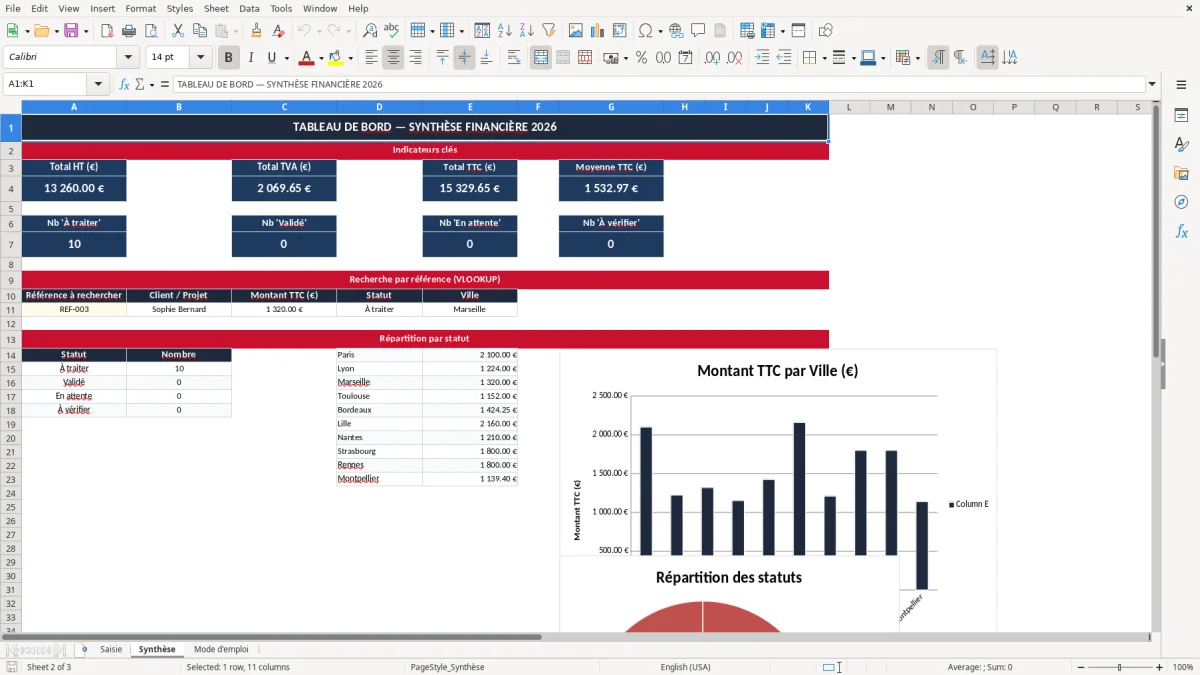This screenshot has height=675, width=1200.
Task: Open the sidebar Properties panel icon
Action: click(x=1181, y=116)
